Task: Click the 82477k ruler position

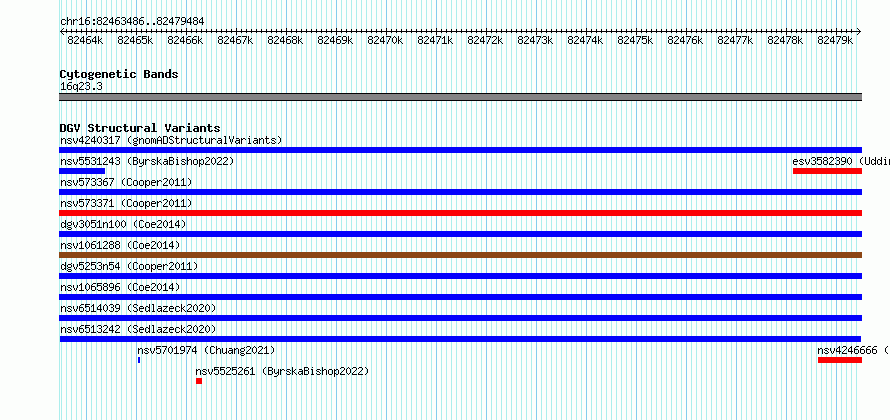Action: click(734, 40)
